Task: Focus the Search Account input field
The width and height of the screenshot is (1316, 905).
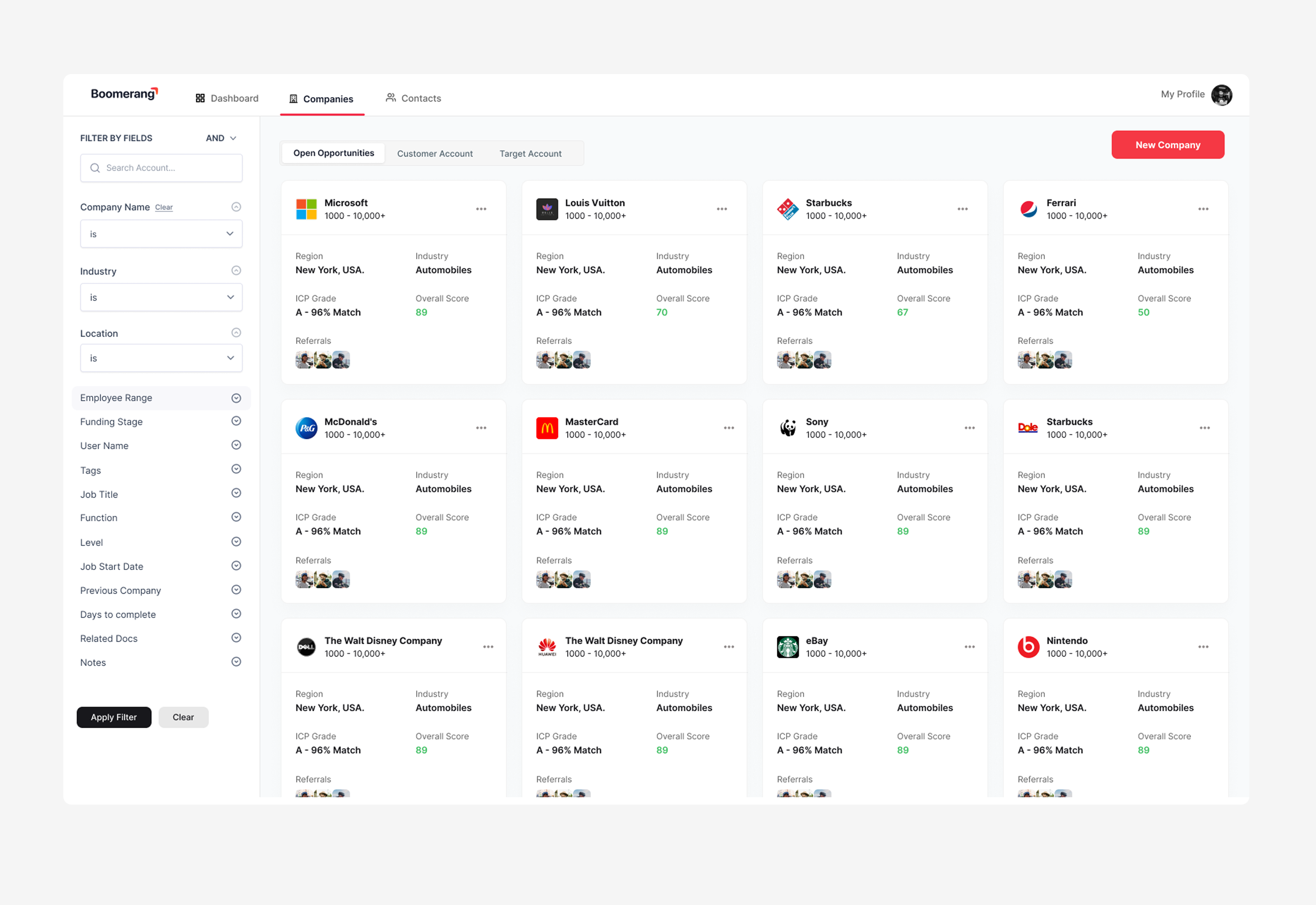Action: click(x=162, y=168)
